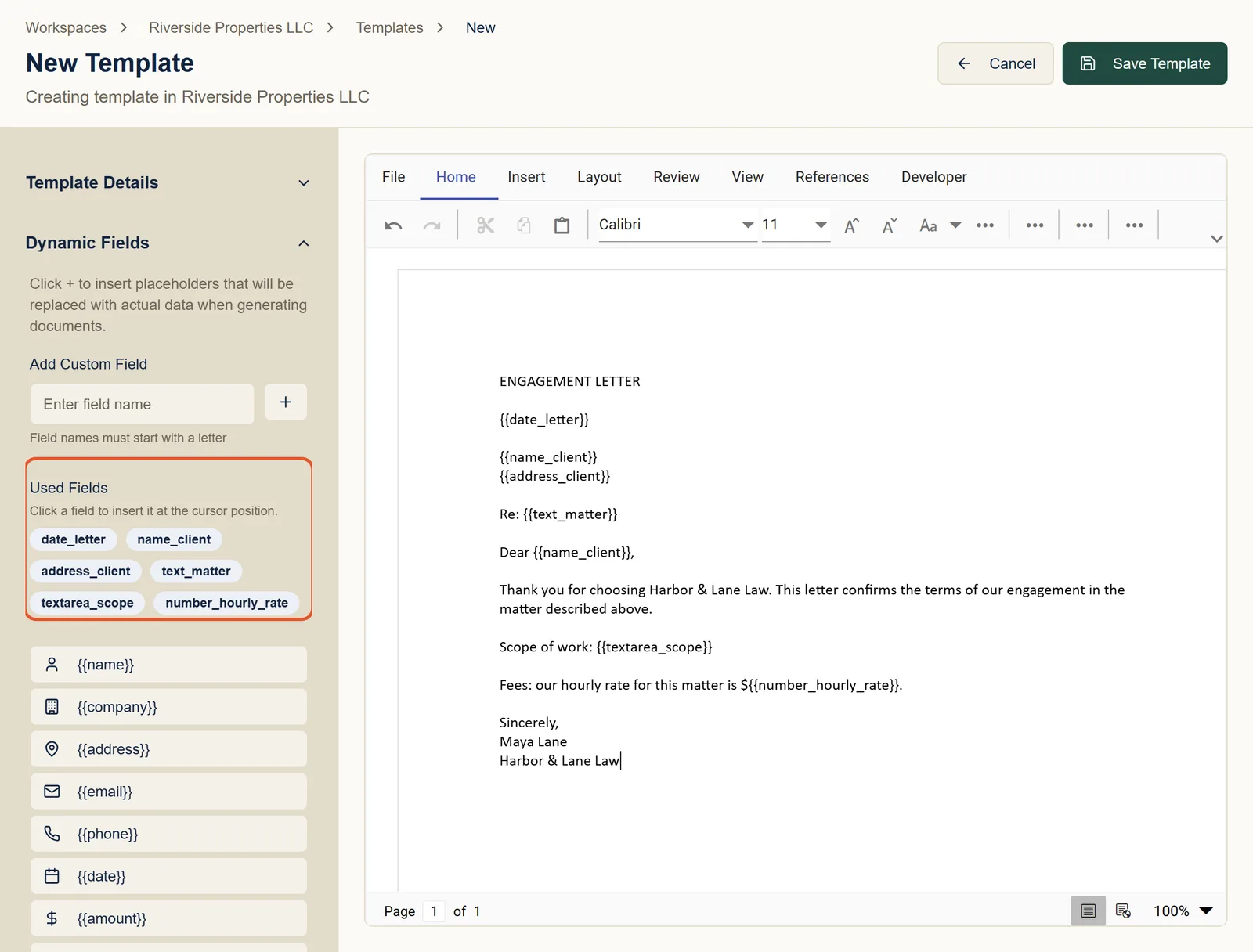Open the Developer tab
Image resolution: width=1253 pixels, height=952 pixels.
coord(933,177)
